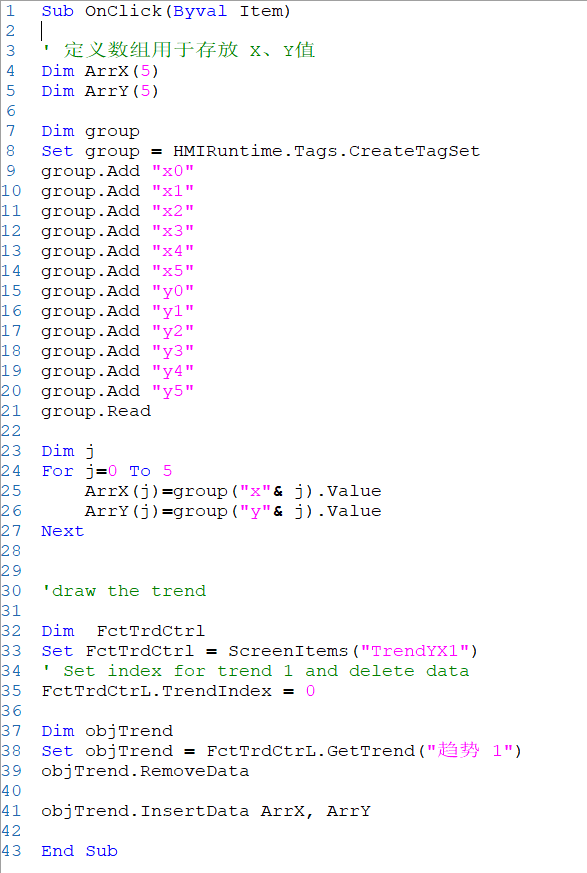587x873 pixels.
Task: Click the string "x5" on line 14
Action: click(x=173, y=271)
